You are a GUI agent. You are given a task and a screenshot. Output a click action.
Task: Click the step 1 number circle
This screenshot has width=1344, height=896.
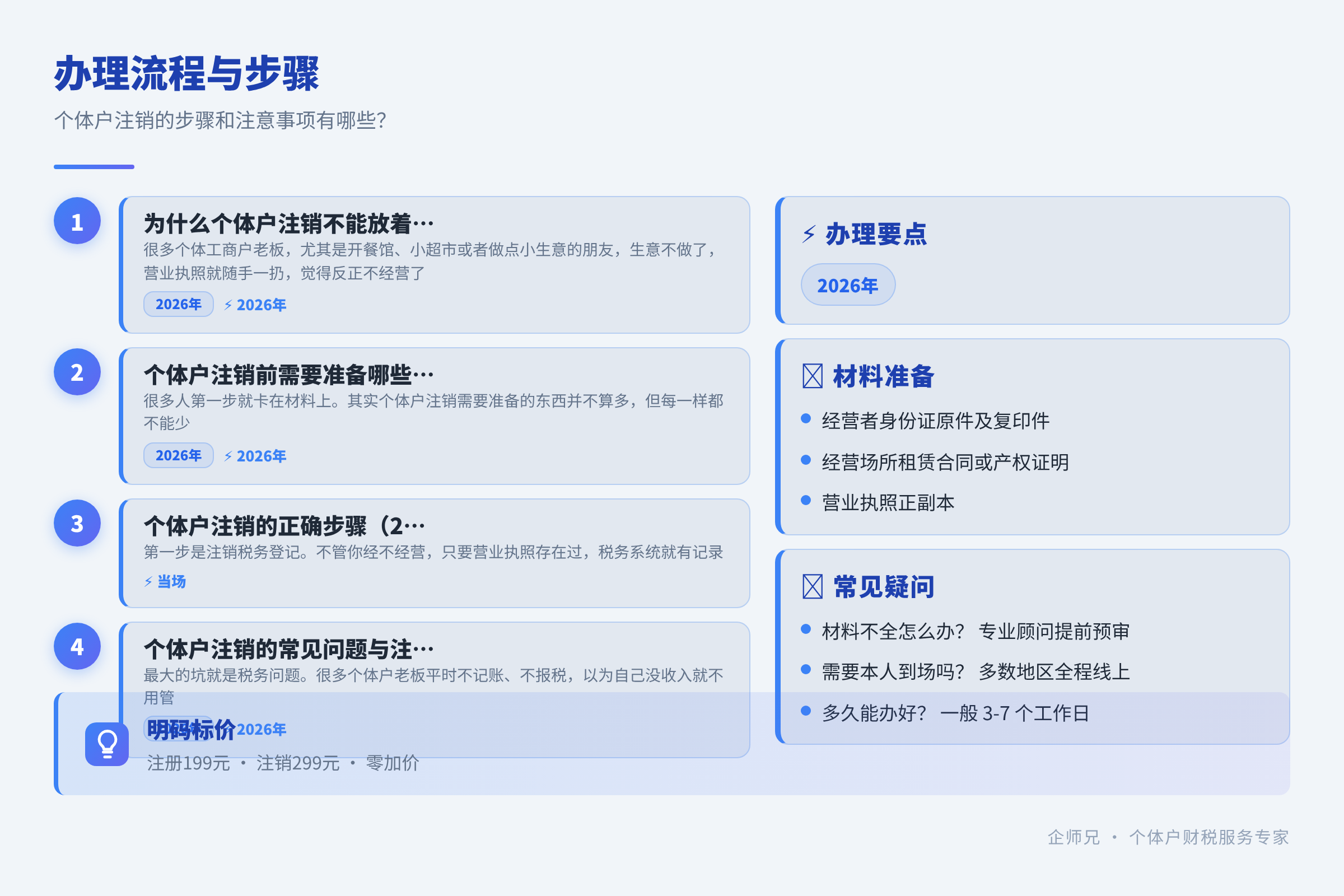click(x=77, y=221)
